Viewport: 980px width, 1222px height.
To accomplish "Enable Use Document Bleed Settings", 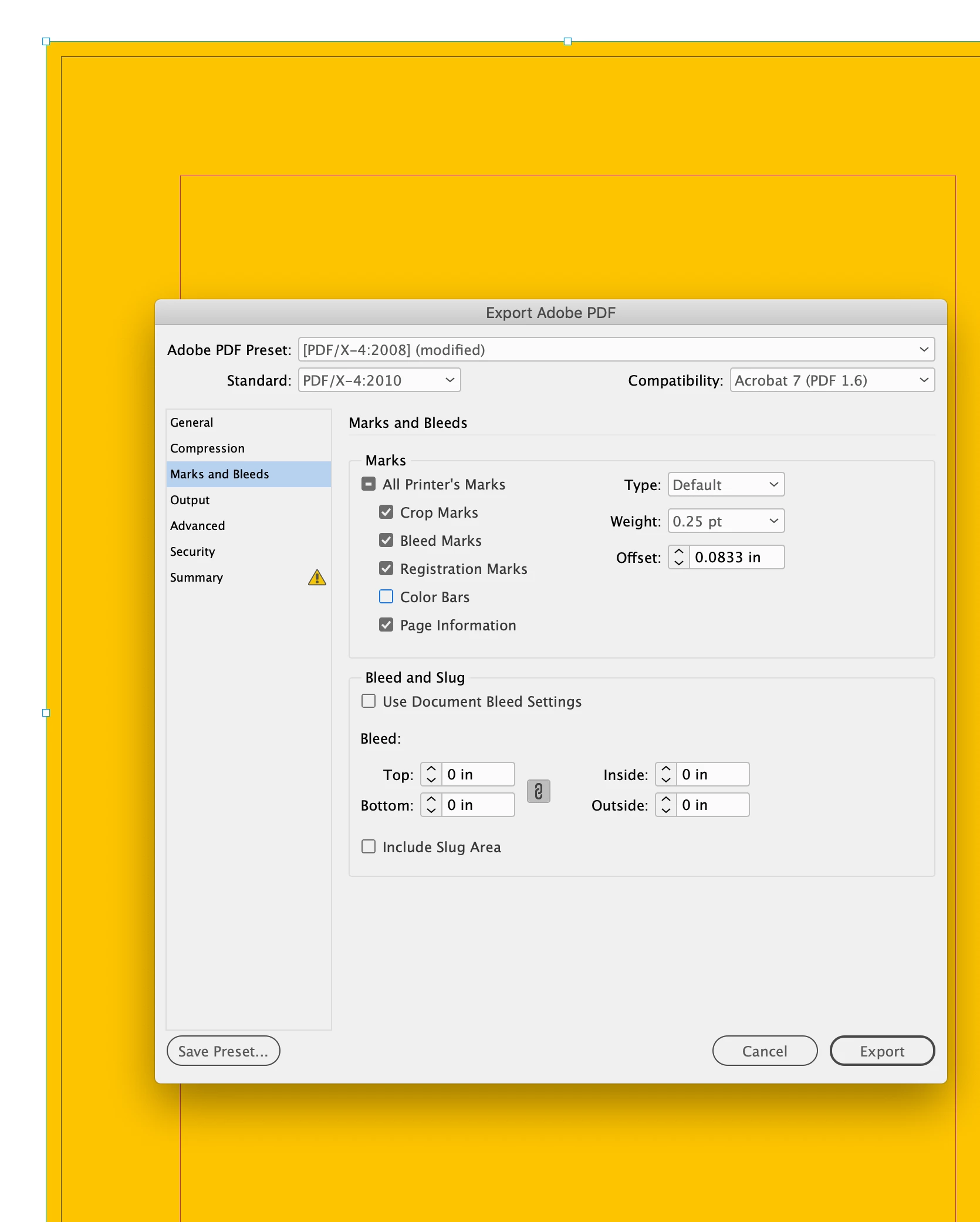I will pyautogui.click(x=369, y=701).
